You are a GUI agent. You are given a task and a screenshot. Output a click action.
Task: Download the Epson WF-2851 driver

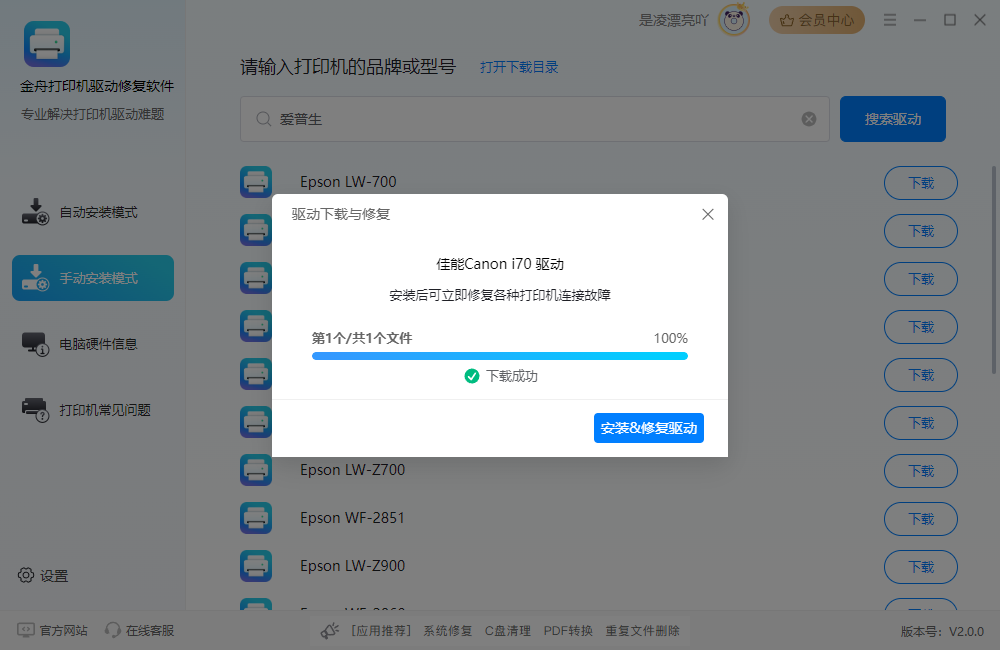coord(920,519)
